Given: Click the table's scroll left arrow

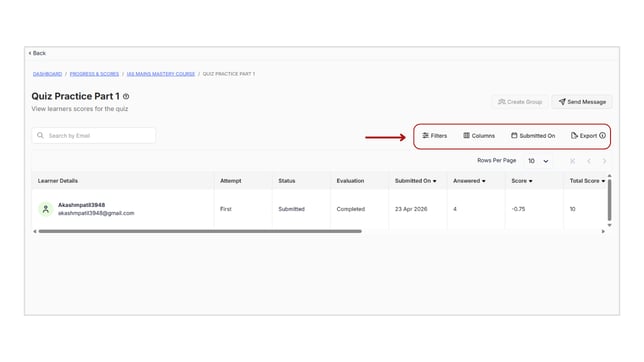Looking at the screenshot, I should [x=35, y=231].
